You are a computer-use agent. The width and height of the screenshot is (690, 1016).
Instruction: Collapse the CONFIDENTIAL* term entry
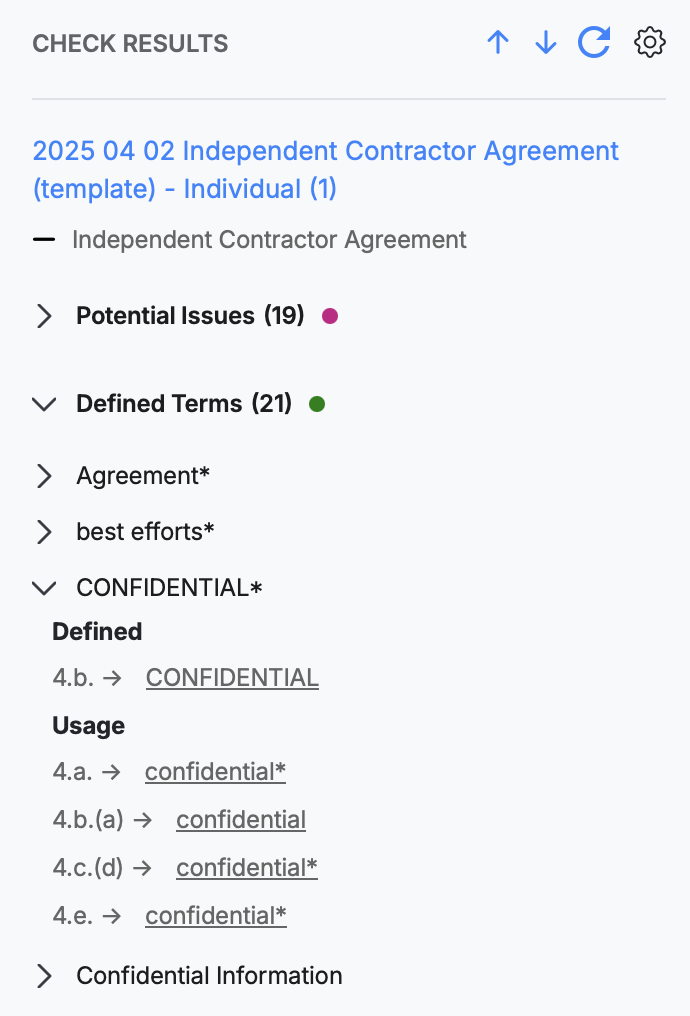coord(44,588)
